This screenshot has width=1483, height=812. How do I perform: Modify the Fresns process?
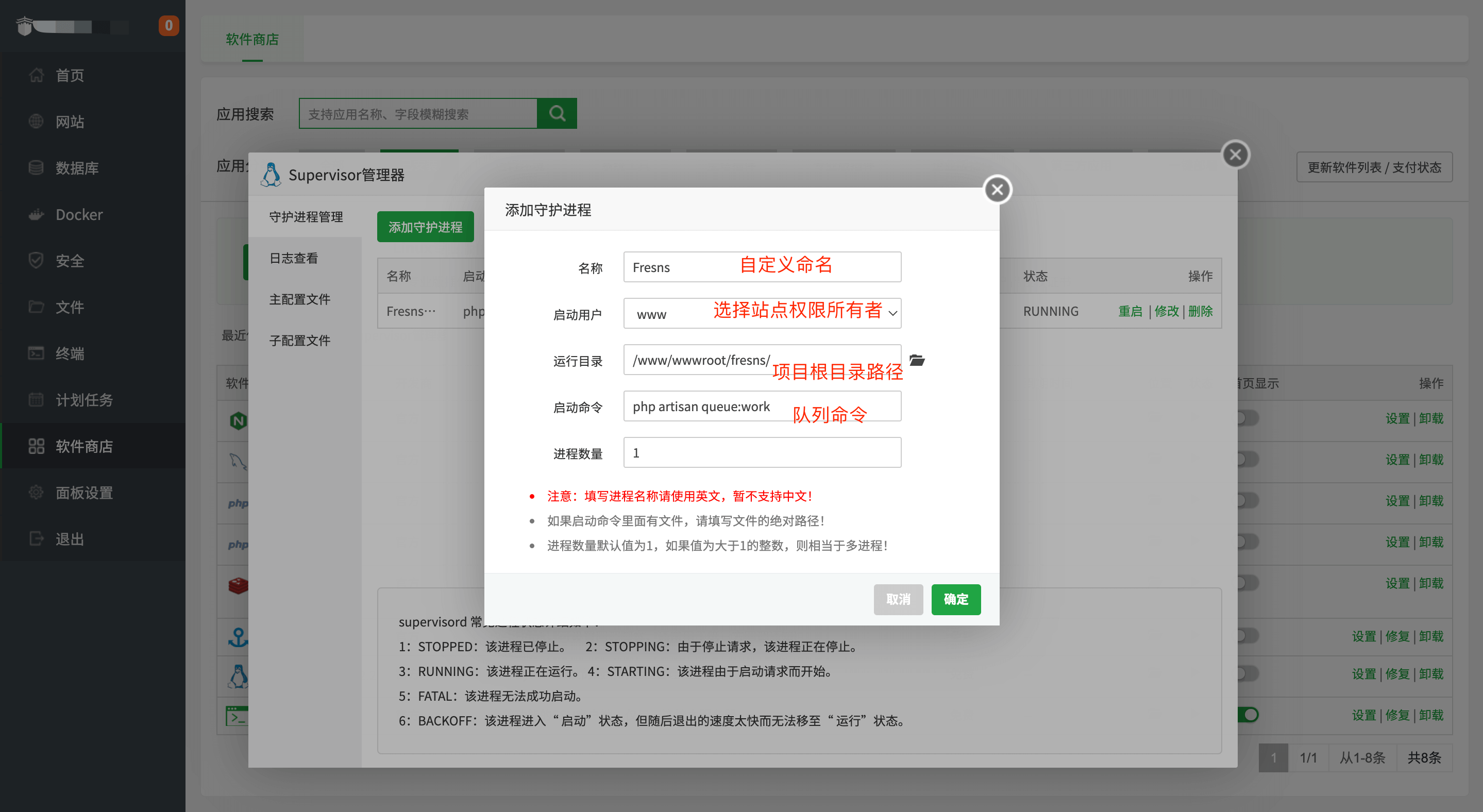point(1167,311)
